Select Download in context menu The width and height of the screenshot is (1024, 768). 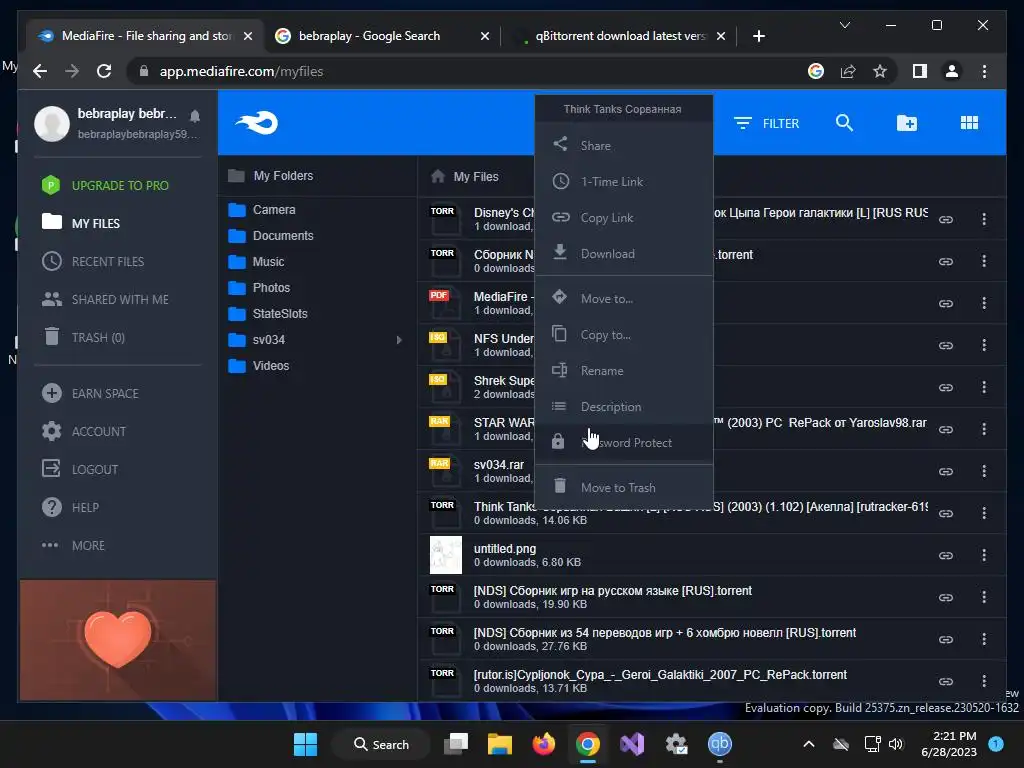(624, 253)
